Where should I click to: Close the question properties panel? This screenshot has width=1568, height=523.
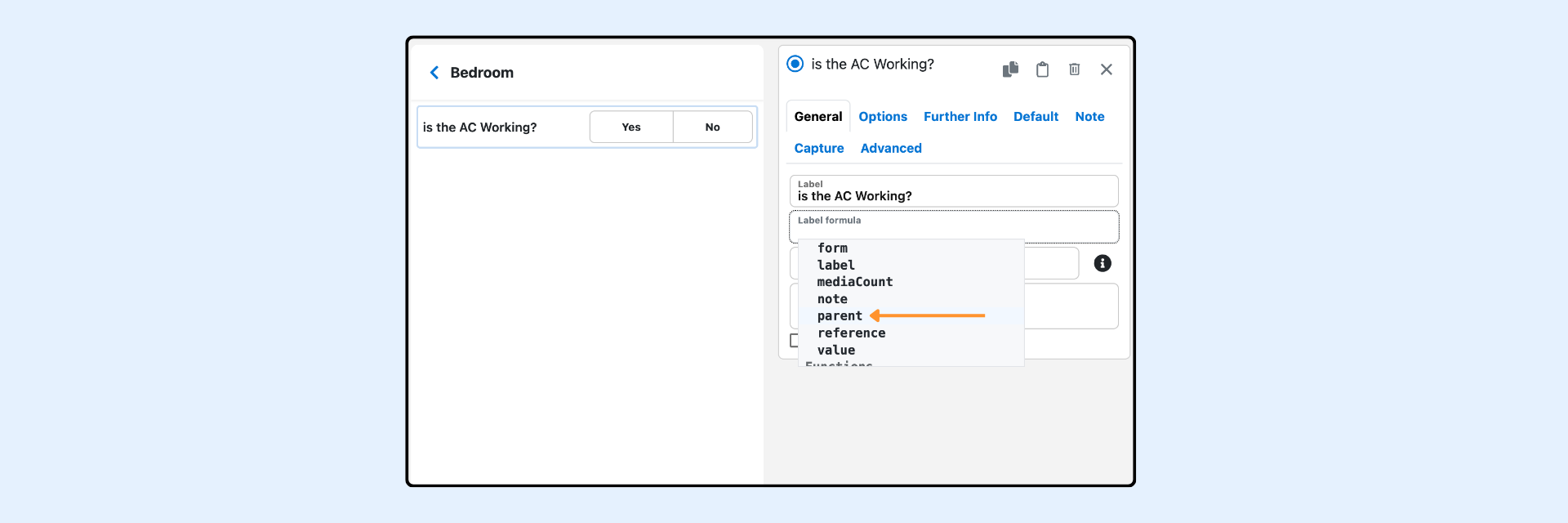(1106, 69)
